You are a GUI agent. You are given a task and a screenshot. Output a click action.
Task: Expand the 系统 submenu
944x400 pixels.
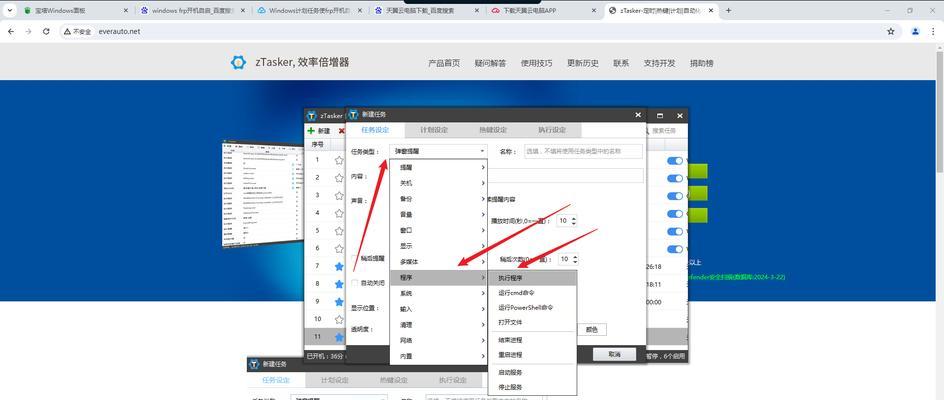pyautogui.click(x=438, y=293)
